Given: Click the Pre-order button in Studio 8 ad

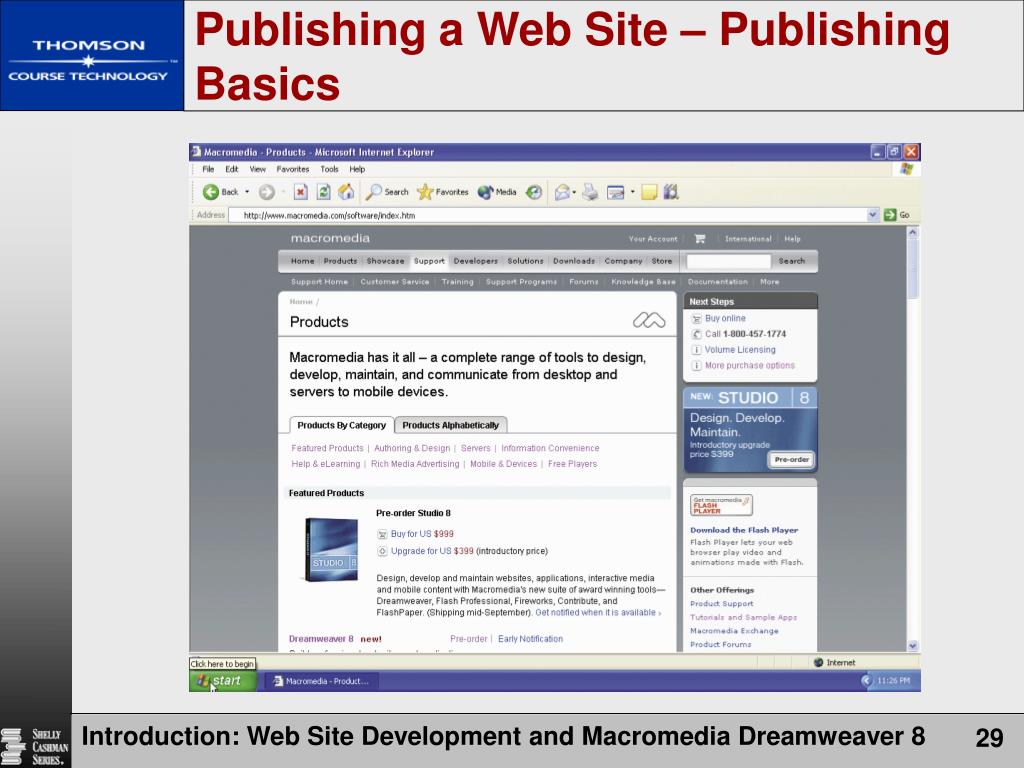Looking at the screenshot, I should pos(792,460).
